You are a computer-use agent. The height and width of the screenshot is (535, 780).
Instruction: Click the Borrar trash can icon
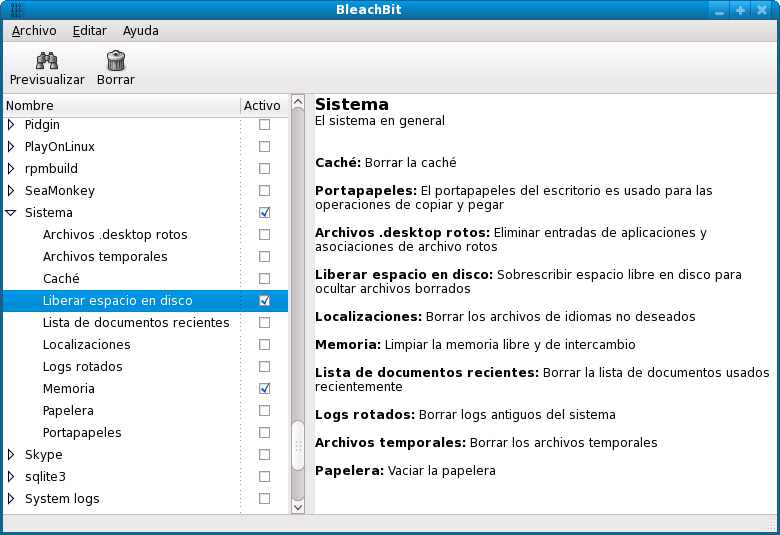click(x=115, y=61)
